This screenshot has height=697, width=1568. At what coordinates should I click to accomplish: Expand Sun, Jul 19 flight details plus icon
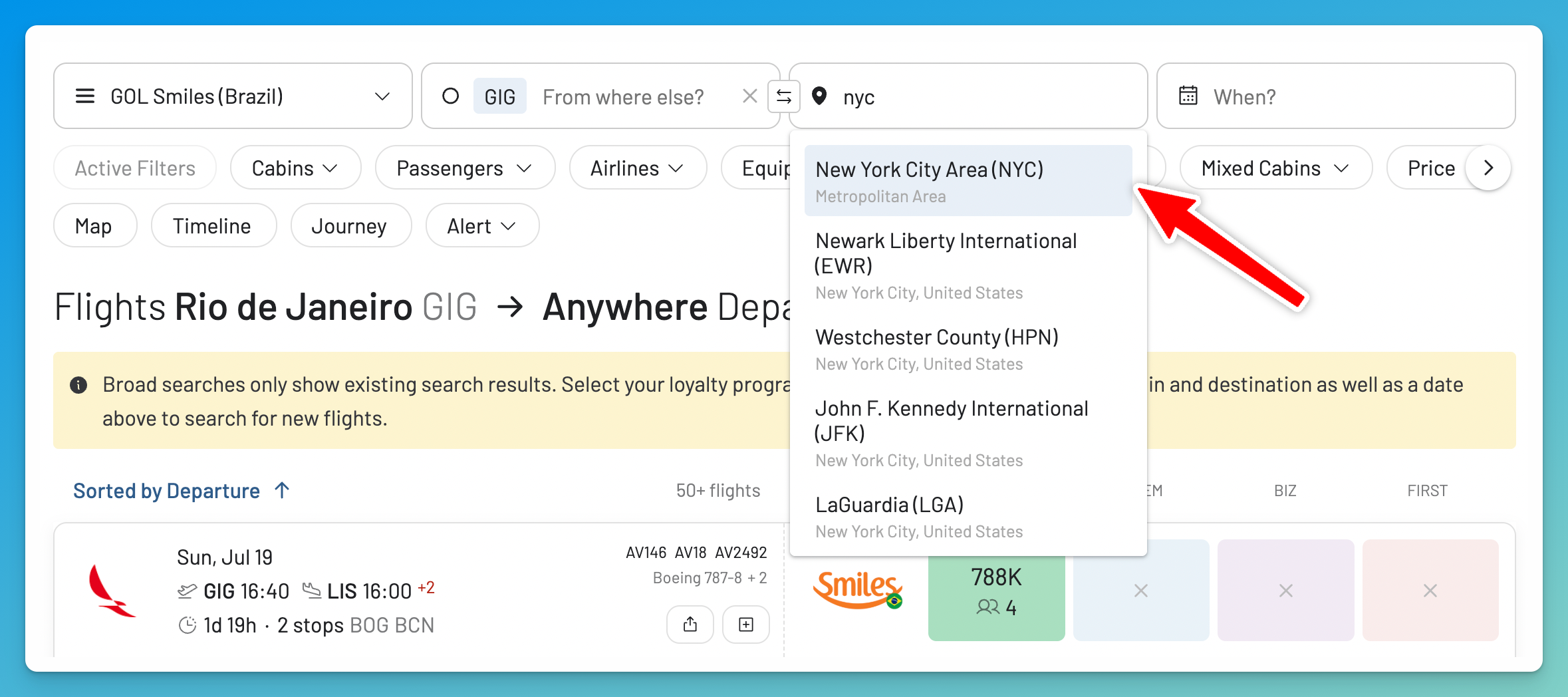tap(746, 624)
